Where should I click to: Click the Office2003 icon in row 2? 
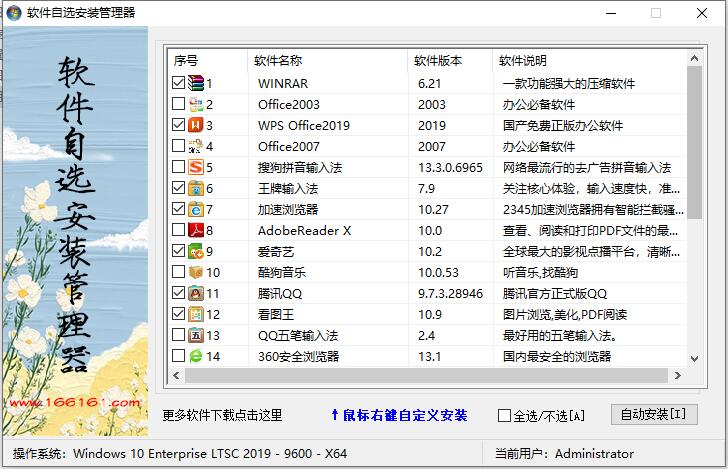(x=195, y=104)
